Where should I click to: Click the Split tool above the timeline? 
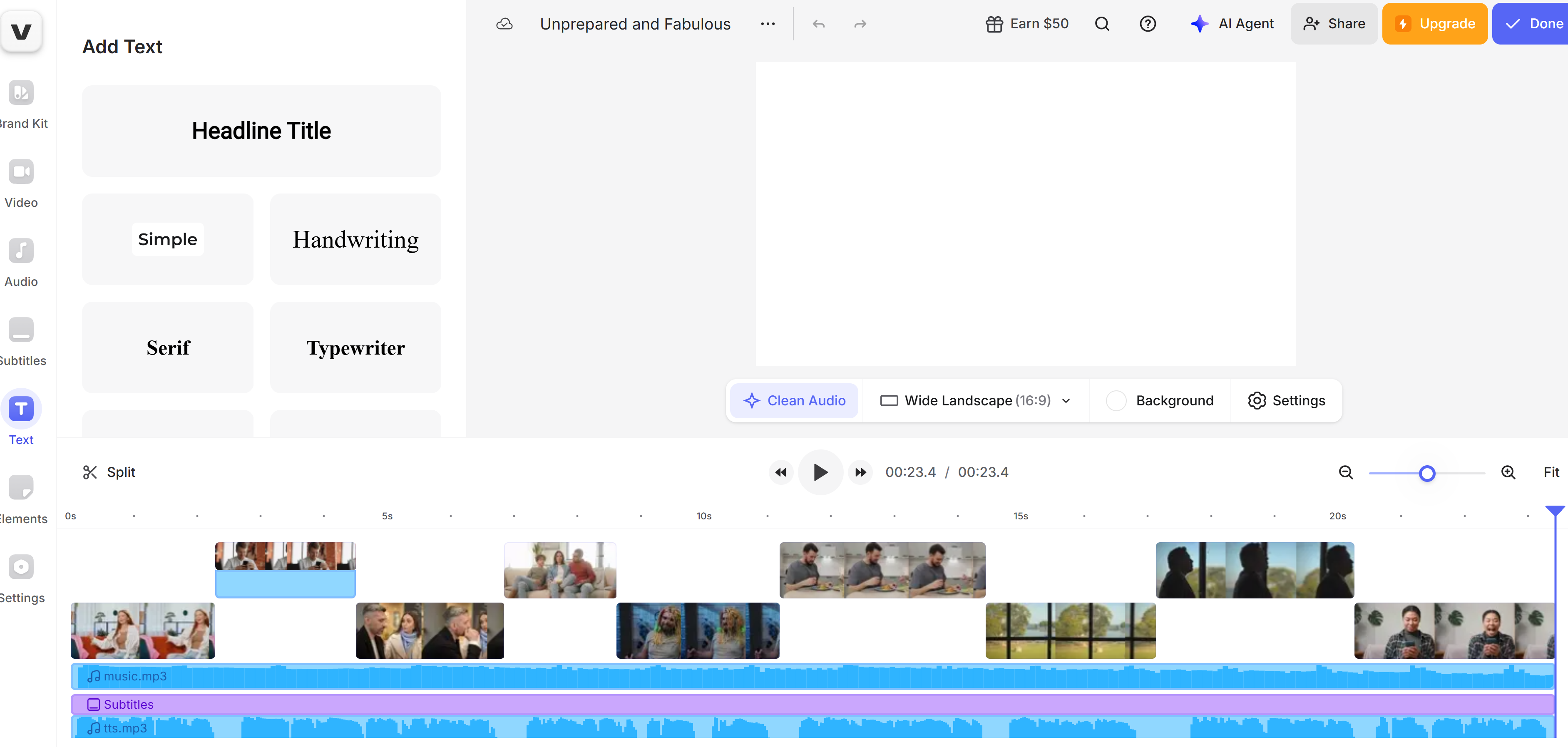[x=109, y=472]
